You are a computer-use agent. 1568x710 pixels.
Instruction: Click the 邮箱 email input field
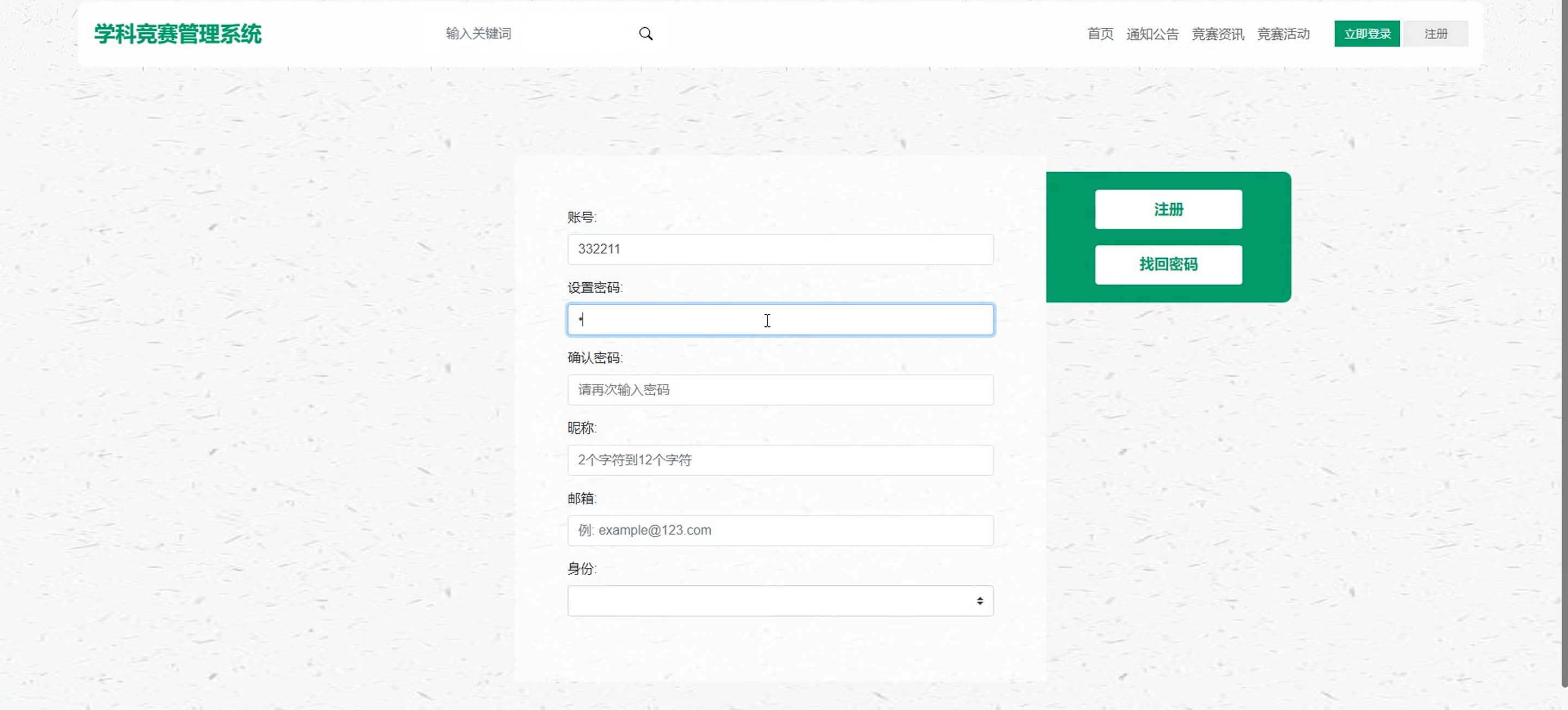[780, 530]
